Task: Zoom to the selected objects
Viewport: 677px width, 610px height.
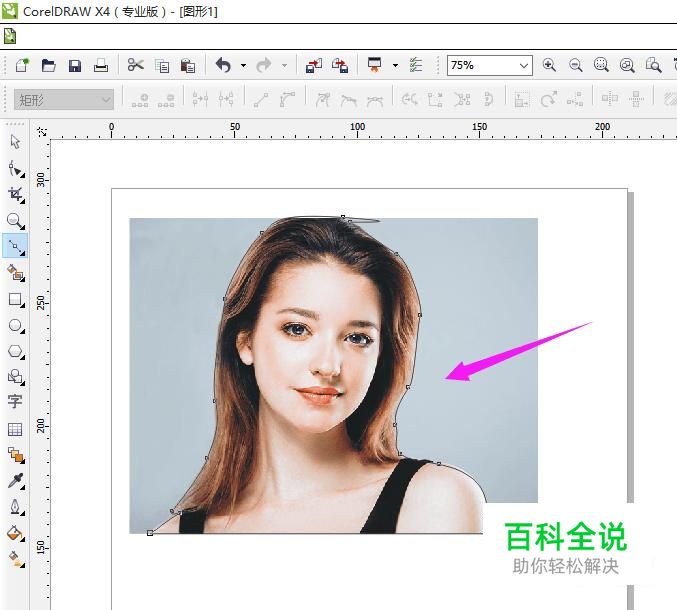Action: tap(601, 65)
